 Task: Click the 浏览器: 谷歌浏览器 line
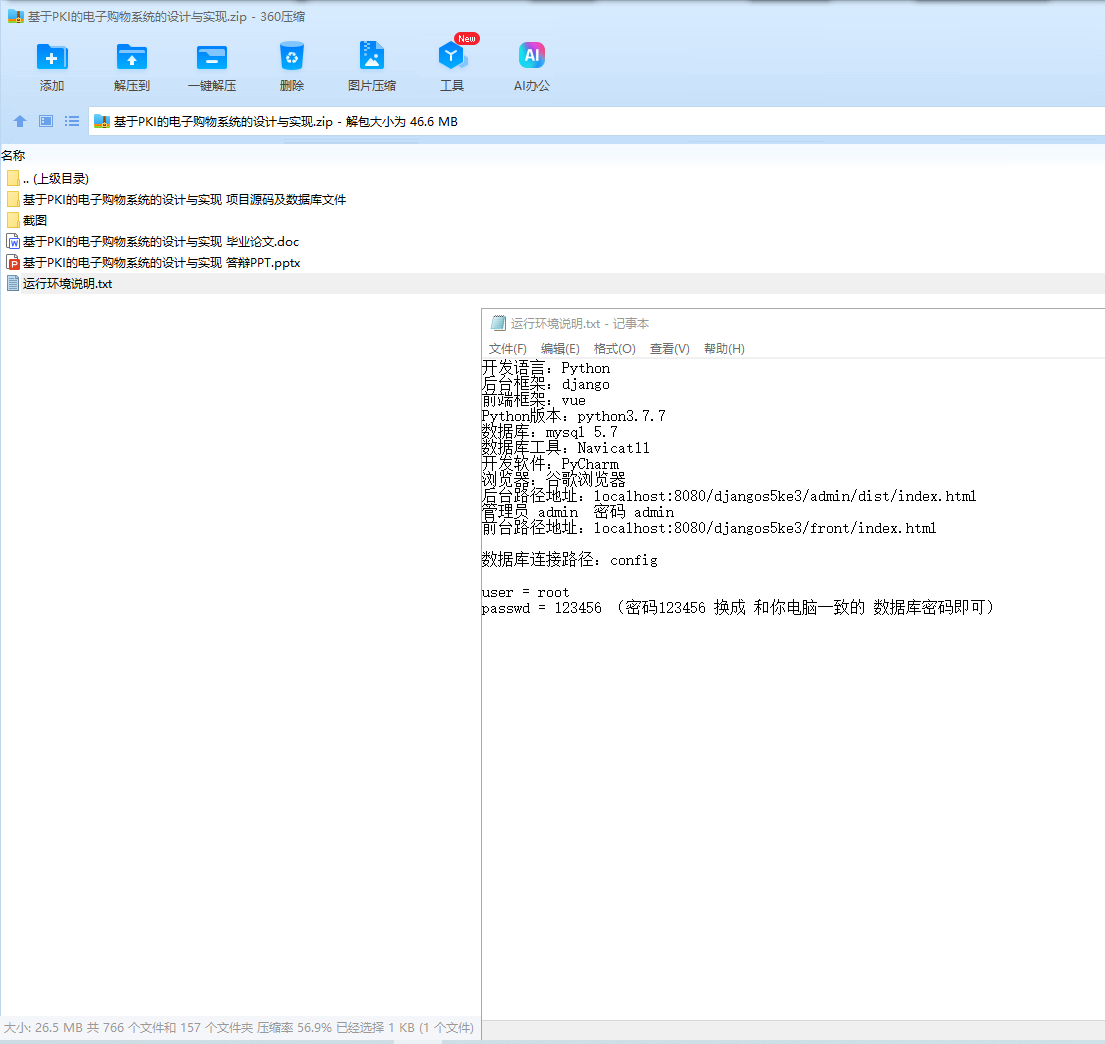click(554, 480)
